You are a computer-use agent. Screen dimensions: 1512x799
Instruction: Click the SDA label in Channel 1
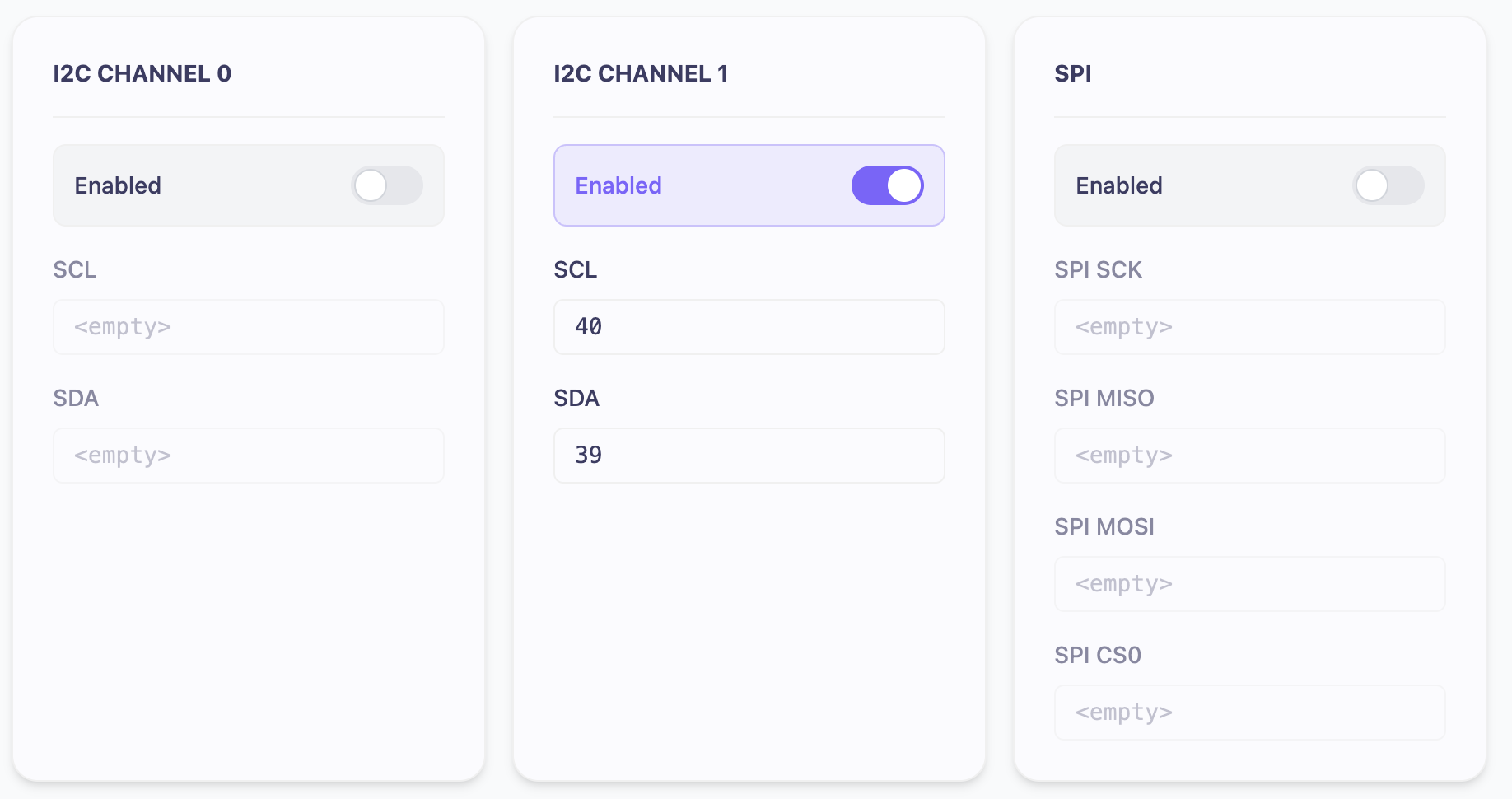coord(576,398)
